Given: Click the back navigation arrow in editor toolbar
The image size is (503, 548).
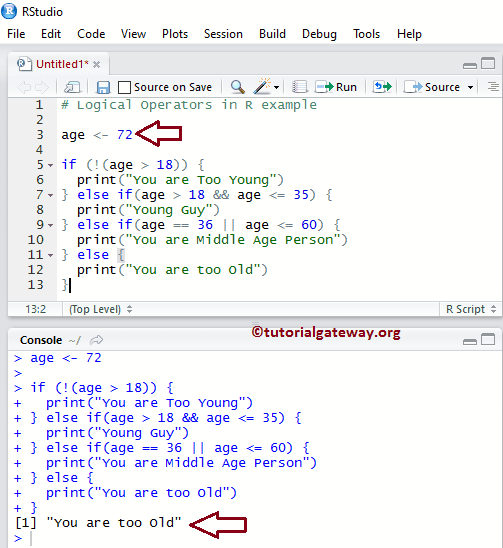Looking at the screenshot, I should (x=24, y=87).
